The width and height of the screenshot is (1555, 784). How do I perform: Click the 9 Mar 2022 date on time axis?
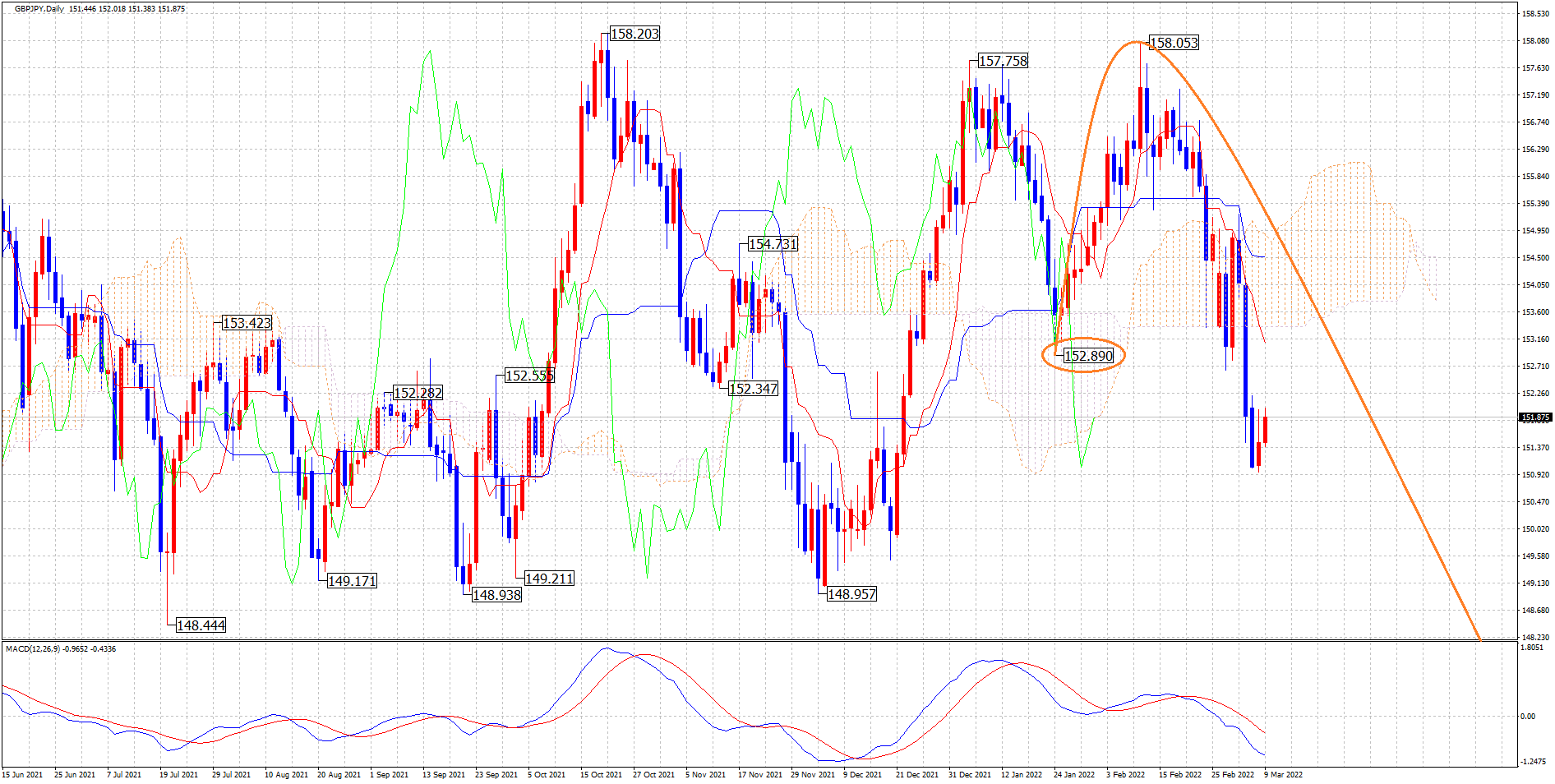[x=1283, y=774]
